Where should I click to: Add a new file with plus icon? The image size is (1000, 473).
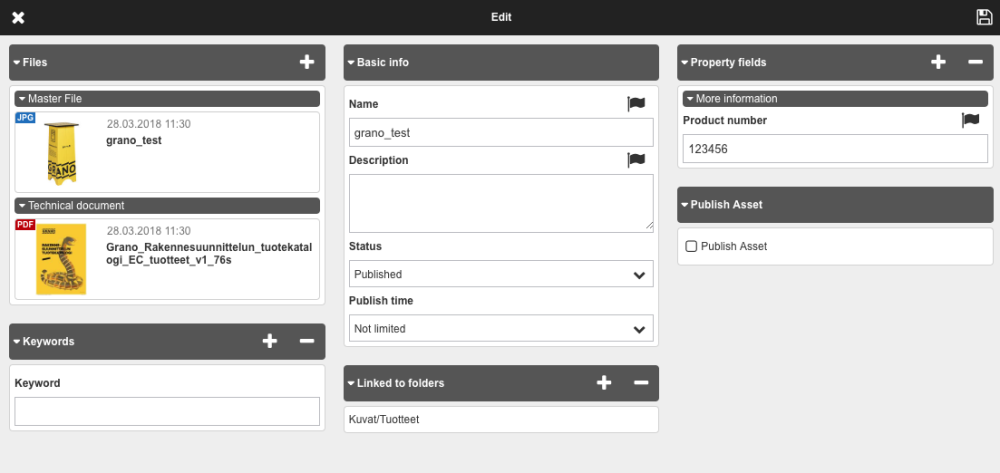(x=307, y=62)
